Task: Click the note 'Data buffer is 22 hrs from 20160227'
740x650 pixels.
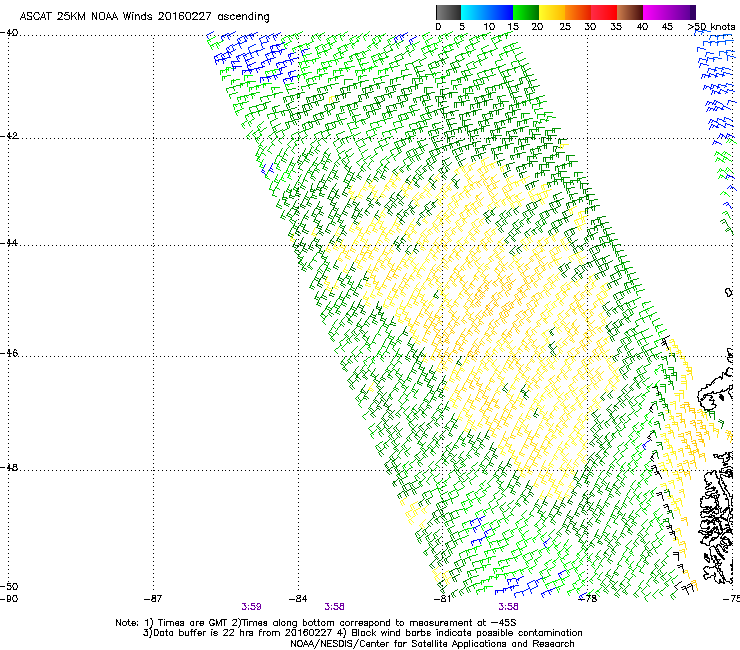Action: (242, 633)
